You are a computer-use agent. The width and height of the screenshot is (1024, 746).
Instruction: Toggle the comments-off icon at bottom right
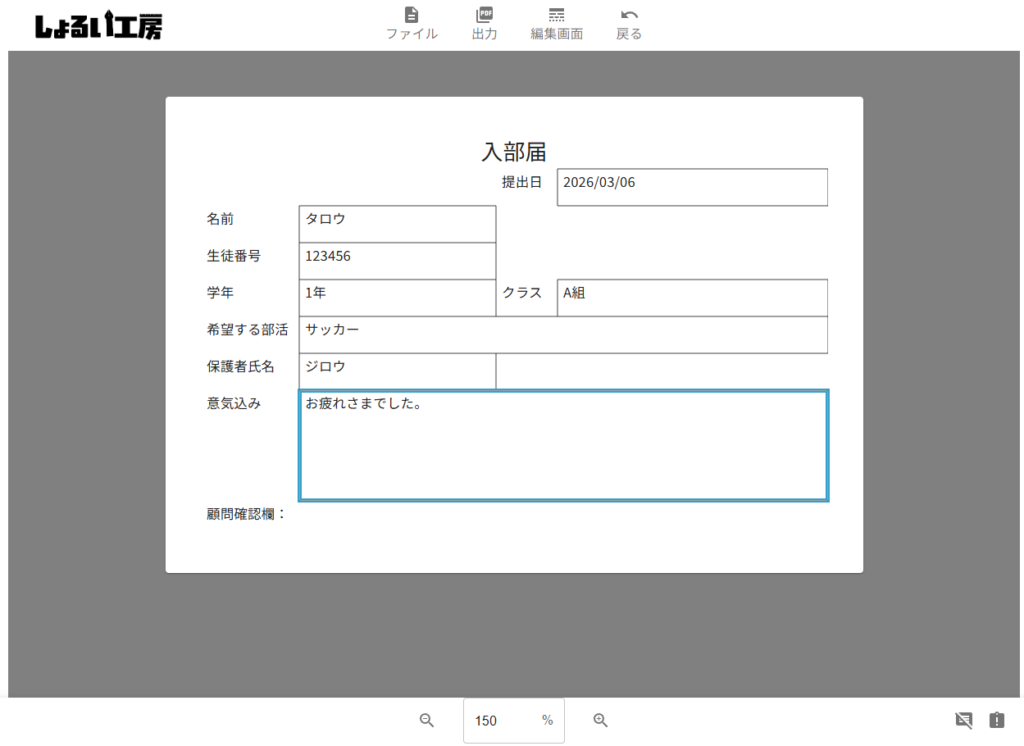[963, 720]
